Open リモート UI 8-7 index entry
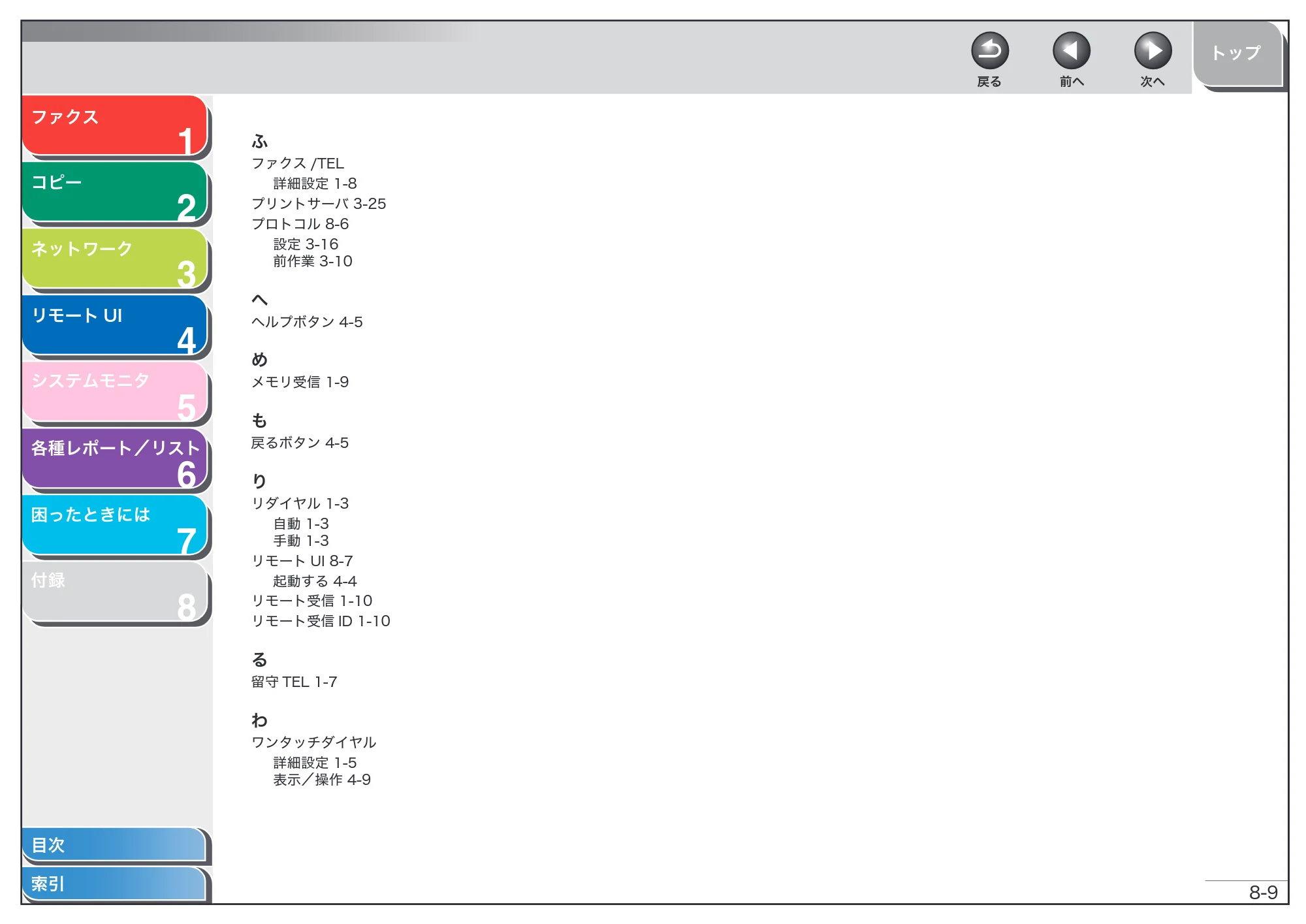 (302, 561)
